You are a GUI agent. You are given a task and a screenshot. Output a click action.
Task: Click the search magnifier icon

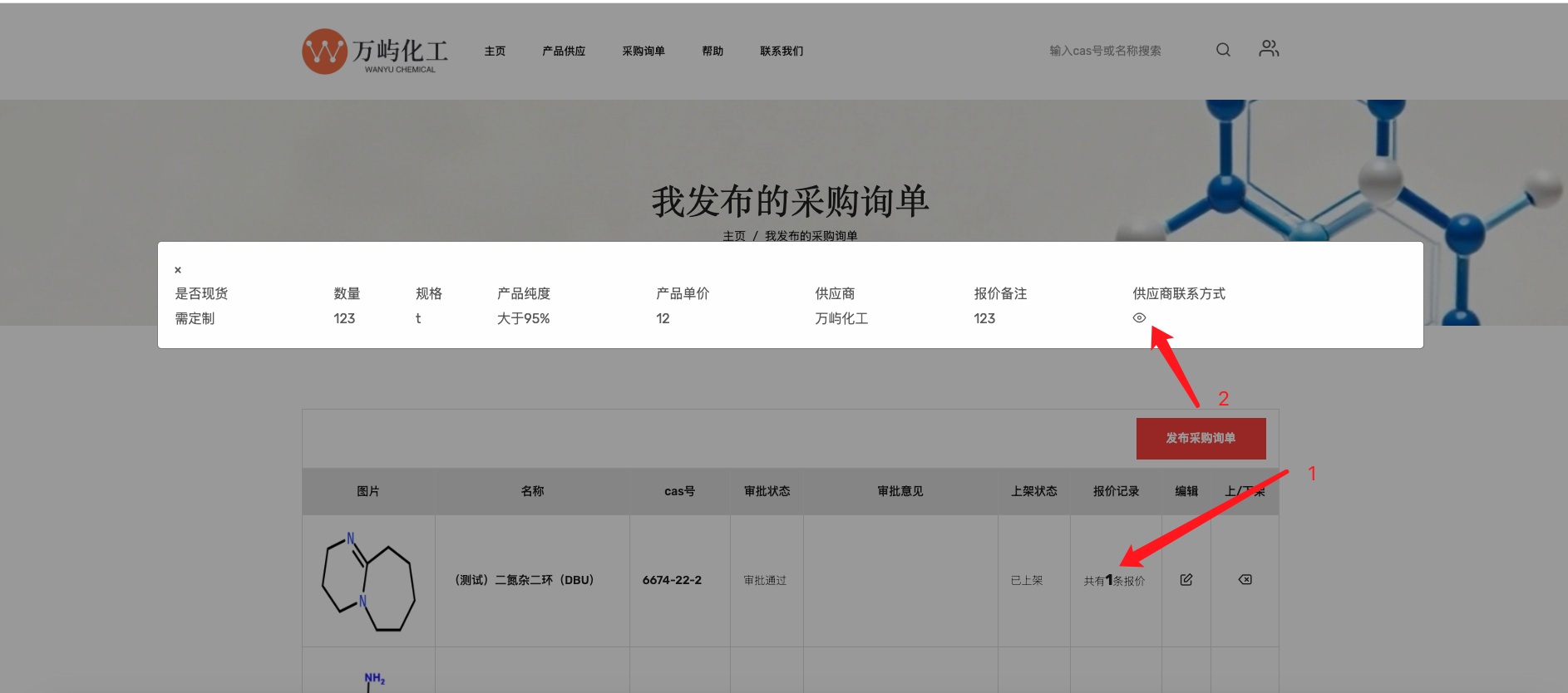(1223, 50)
